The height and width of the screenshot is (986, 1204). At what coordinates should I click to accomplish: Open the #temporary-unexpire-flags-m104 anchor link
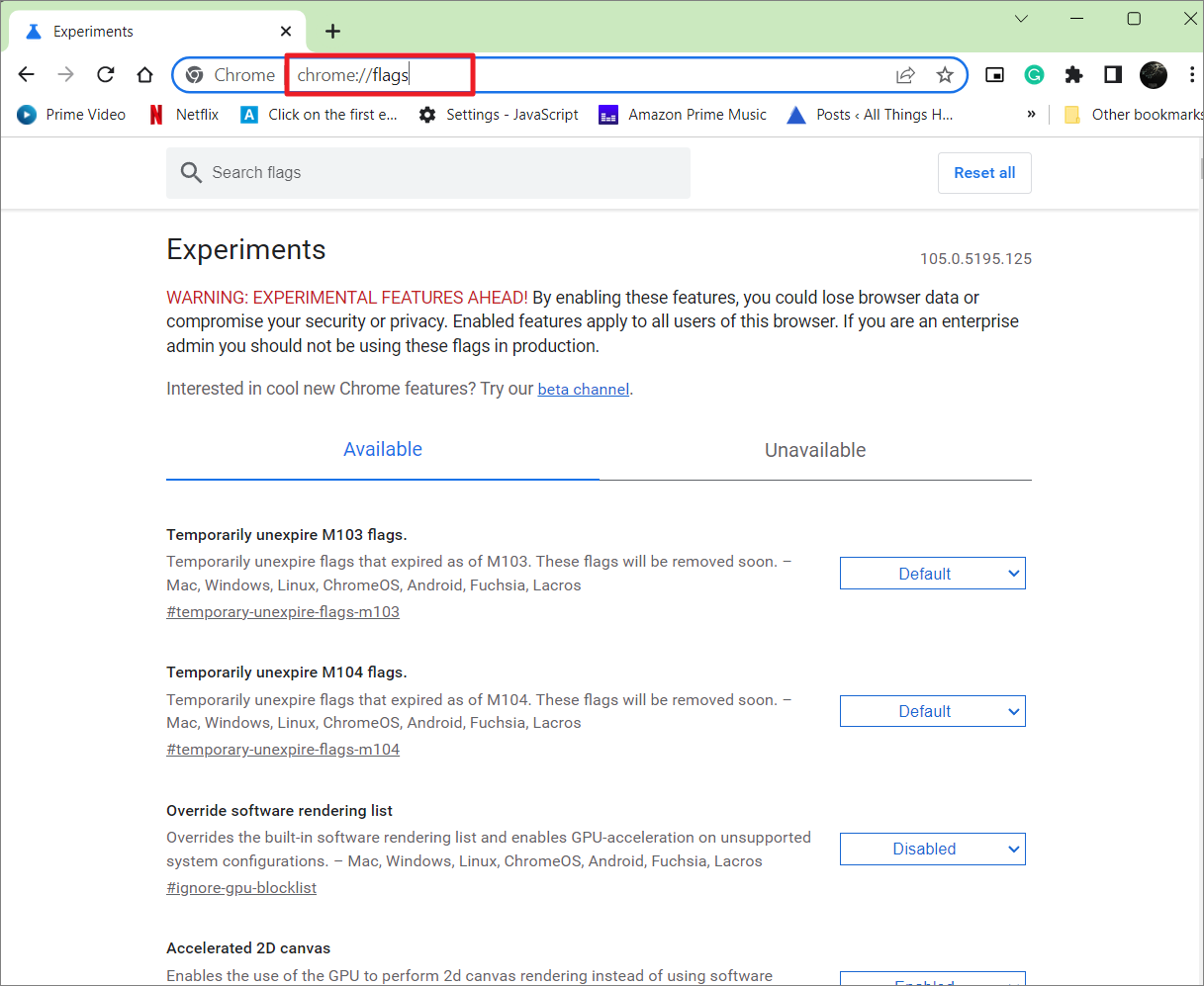tap(283, 750)
